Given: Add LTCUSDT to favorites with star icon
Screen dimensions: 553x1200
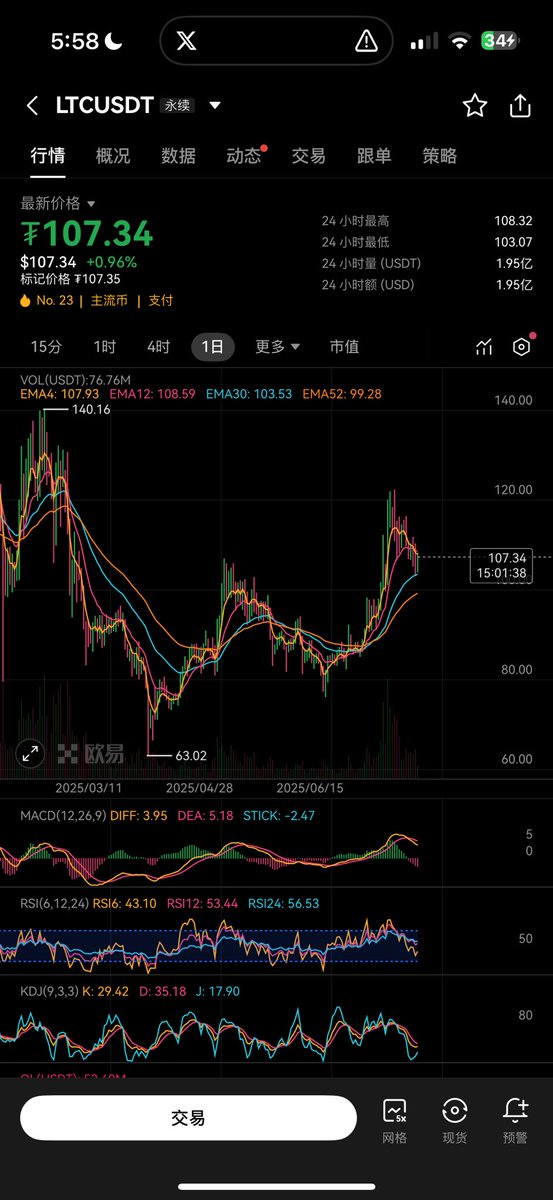Looking at the screenshot, I should coord(475,106).
